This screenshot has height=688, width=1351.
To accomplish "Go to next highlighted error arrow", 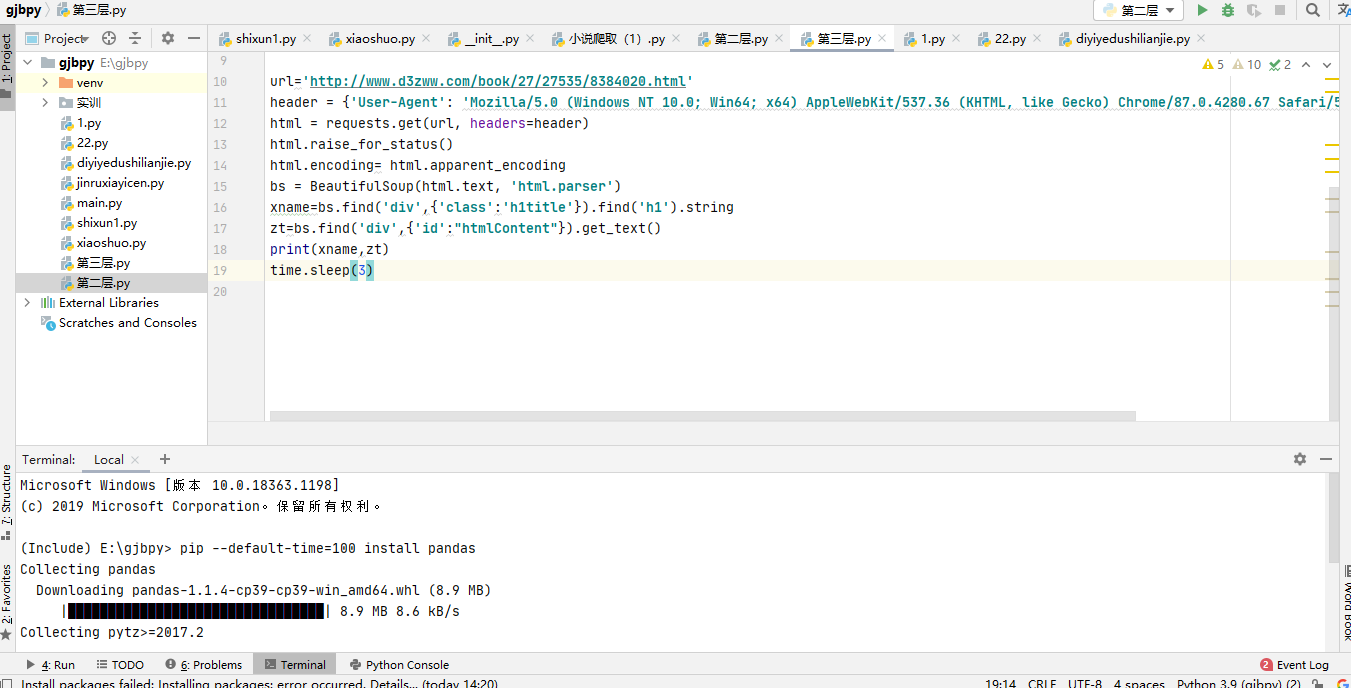I will (x=1328, y=65).
